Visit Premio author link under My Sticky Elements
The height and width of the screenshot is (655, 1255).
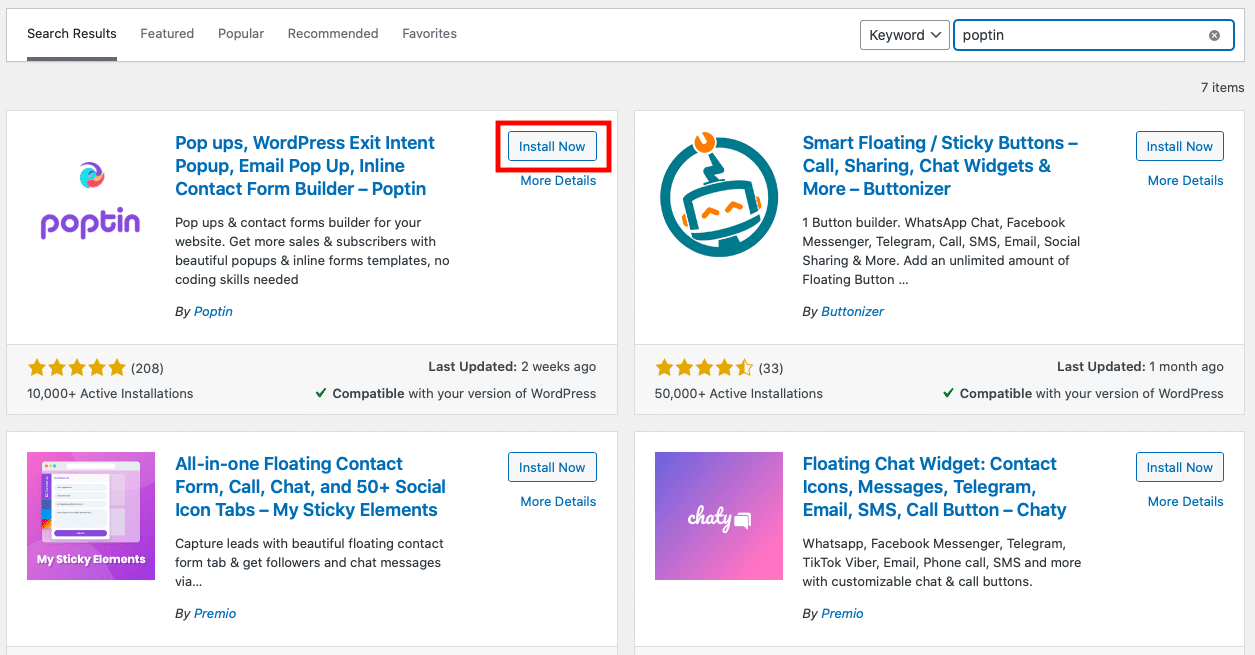click(x=215, y=614)
